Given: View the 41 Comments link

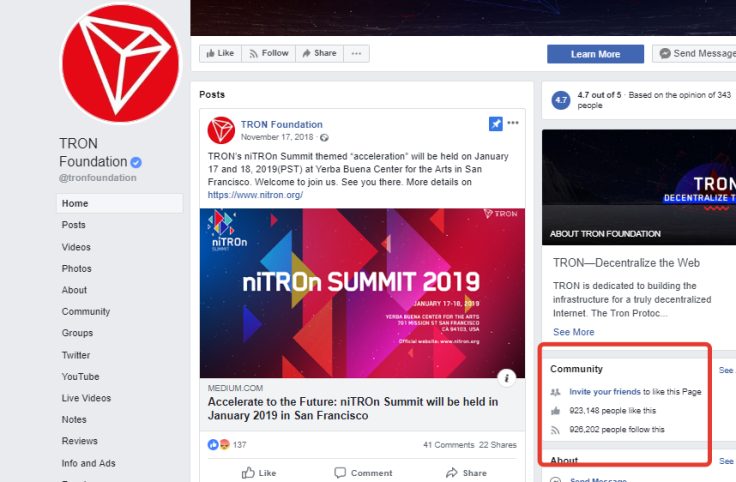Looking at the screenshot, I should [449, 445].
